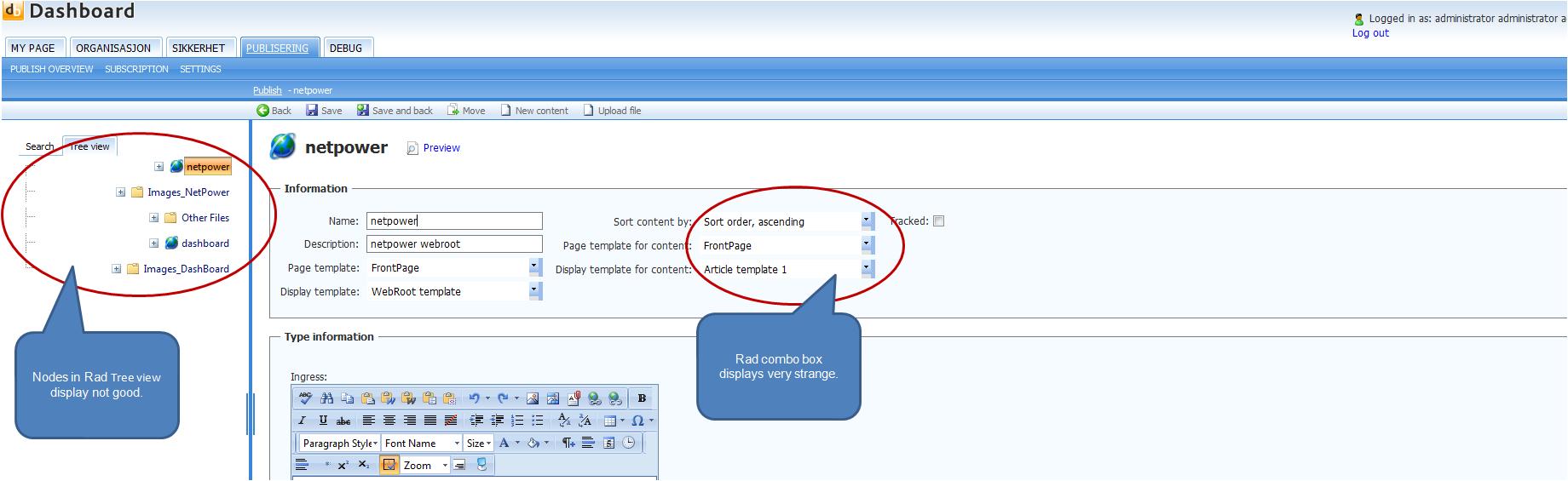Image resolution: width=1568 pixels, height=481 pixels.
Task: Redo edit in Ingress editor
Action: (503, 398)
